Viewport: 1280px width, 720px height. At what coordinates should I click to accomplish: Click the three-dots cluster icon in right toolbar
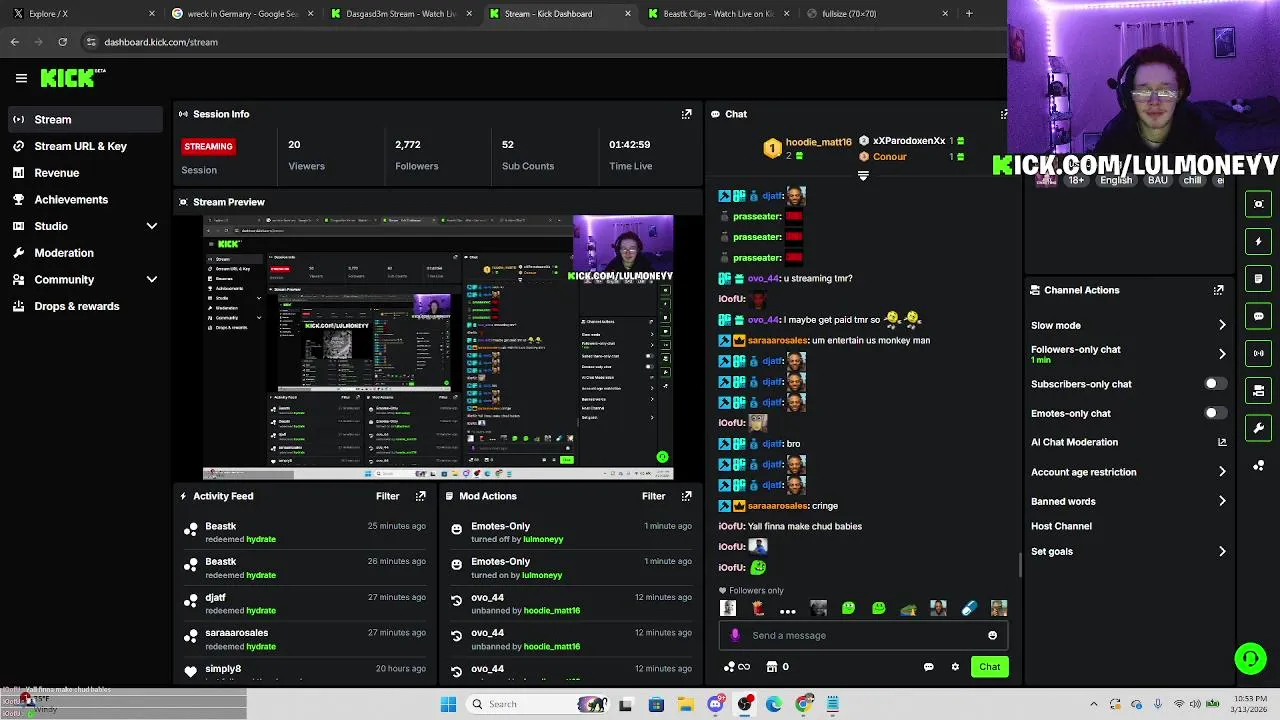coord(1258,466)
